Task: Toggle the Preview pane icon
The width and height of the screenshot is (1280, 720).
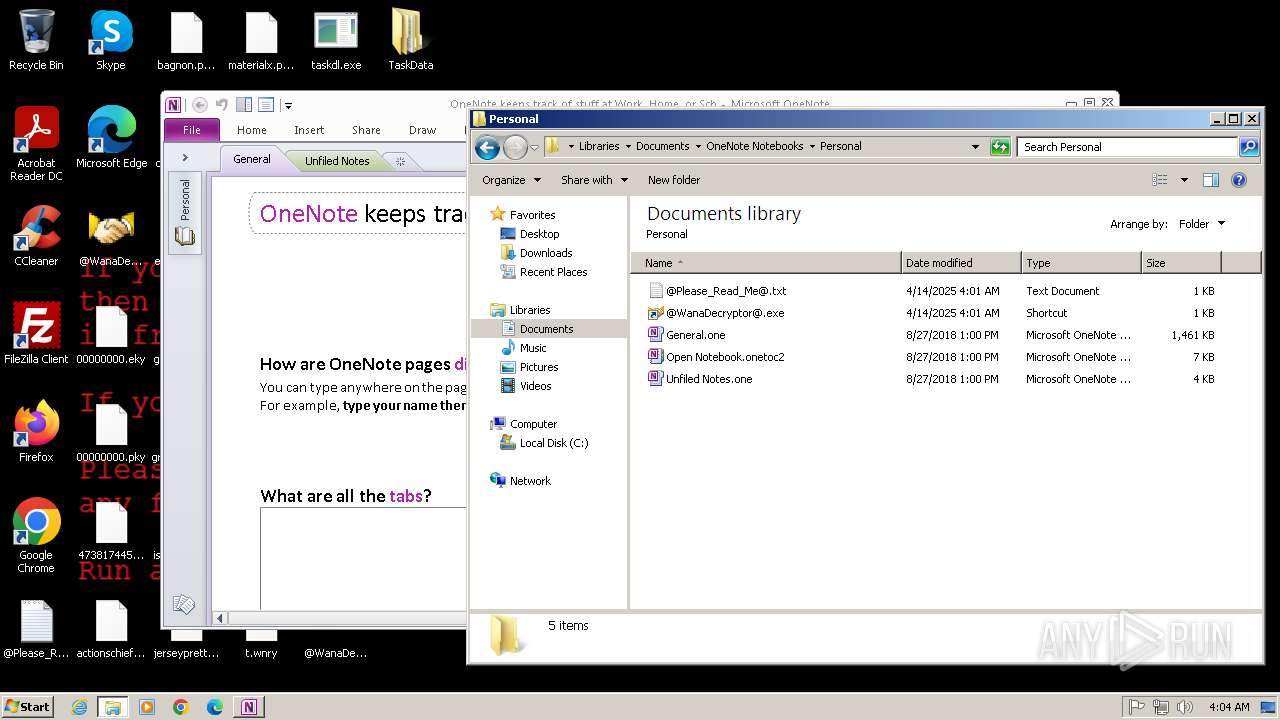Action: tap(1211, 180)
